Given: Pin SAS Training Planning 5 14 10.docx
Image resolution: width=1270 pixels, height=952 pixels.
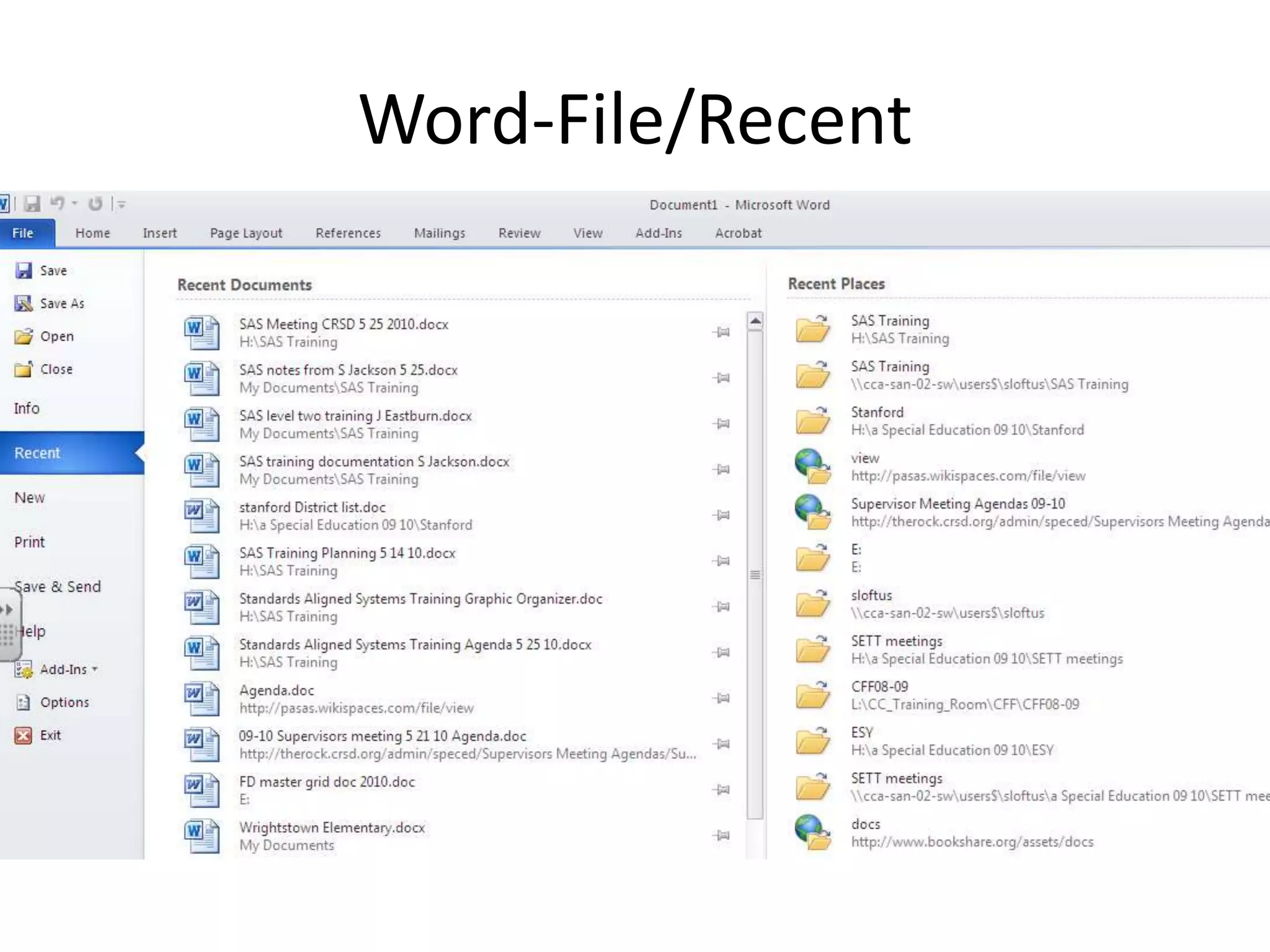Looking at the screenshot, I should click(x=721, y=561).
